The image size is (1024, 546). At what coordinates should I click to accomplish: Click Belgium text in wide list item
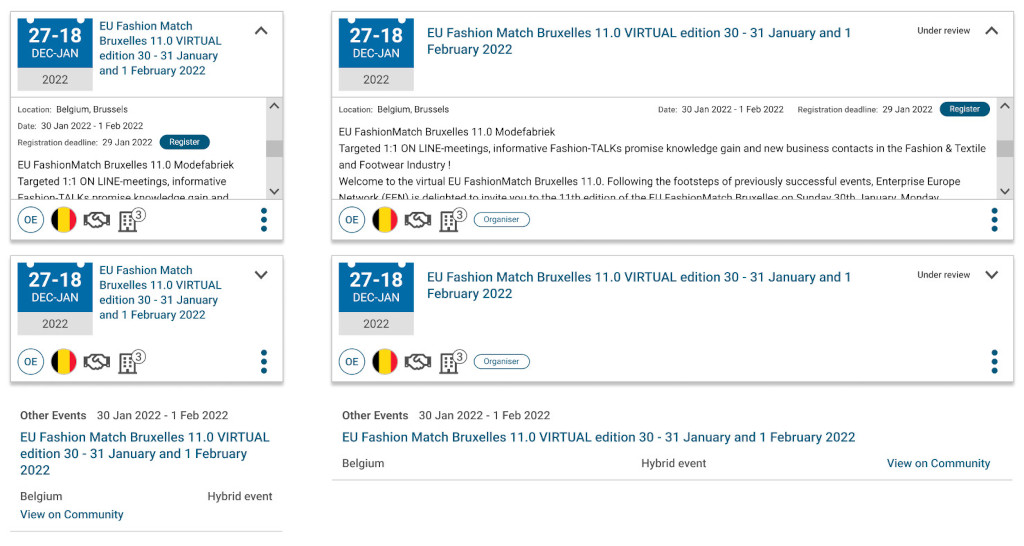click(363, 464)
